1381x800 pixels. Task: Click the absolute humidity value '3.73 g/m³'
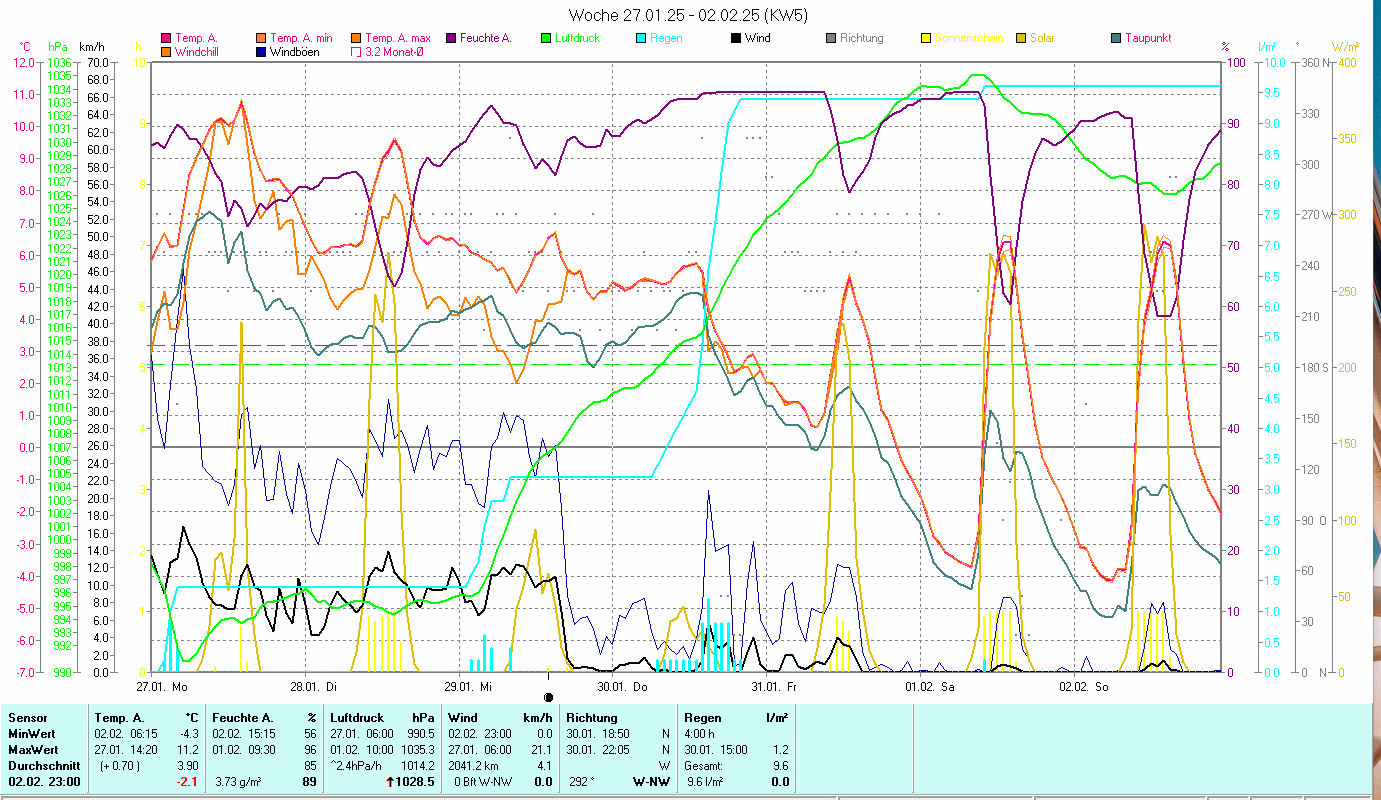click(239, 782)
